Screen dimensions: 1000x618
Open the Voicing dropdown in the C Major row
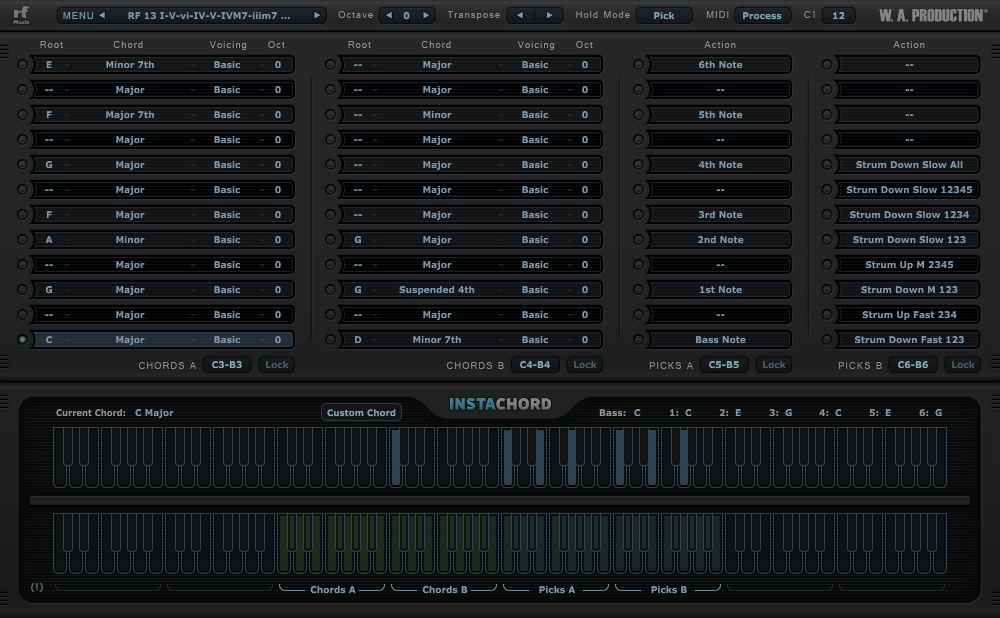click(x=227, y=340)
